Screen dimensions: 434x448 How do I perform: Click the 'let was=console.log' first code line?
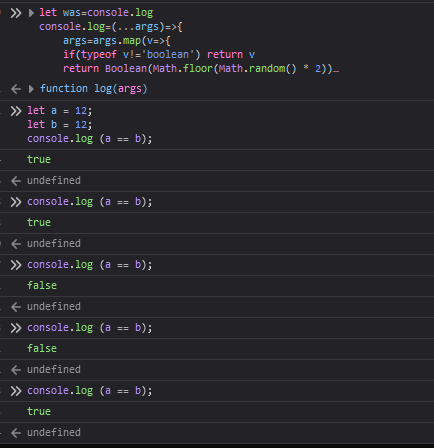[96, 13]
